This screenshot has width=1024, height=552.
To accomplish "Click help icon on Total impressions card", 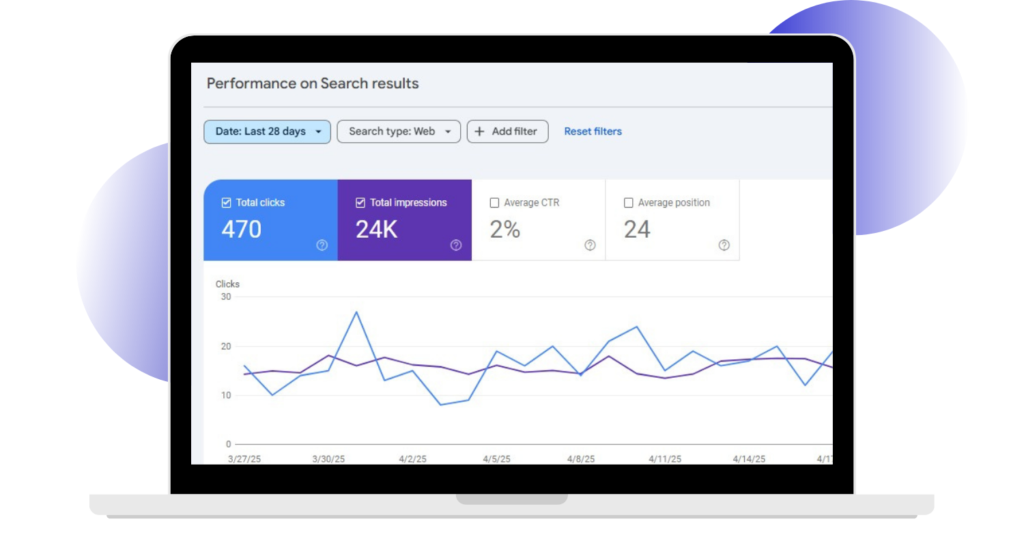I will tap(456, 245).
